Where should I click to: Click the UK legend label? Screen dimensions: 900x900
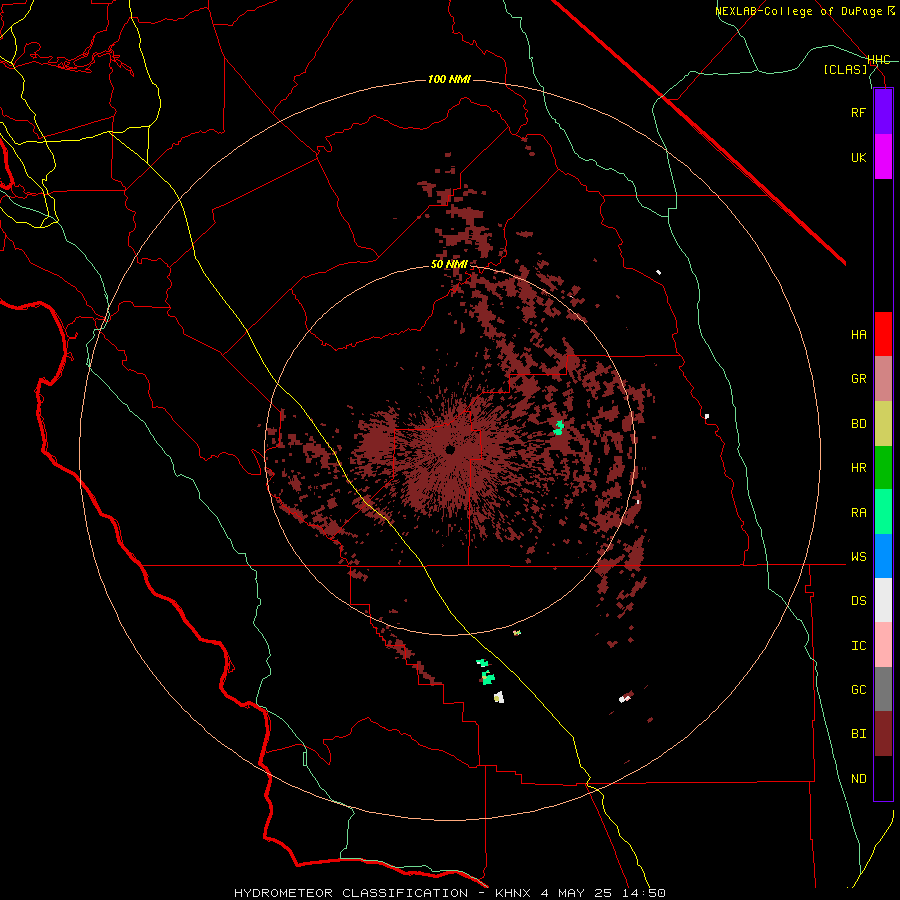pos(858,158)
